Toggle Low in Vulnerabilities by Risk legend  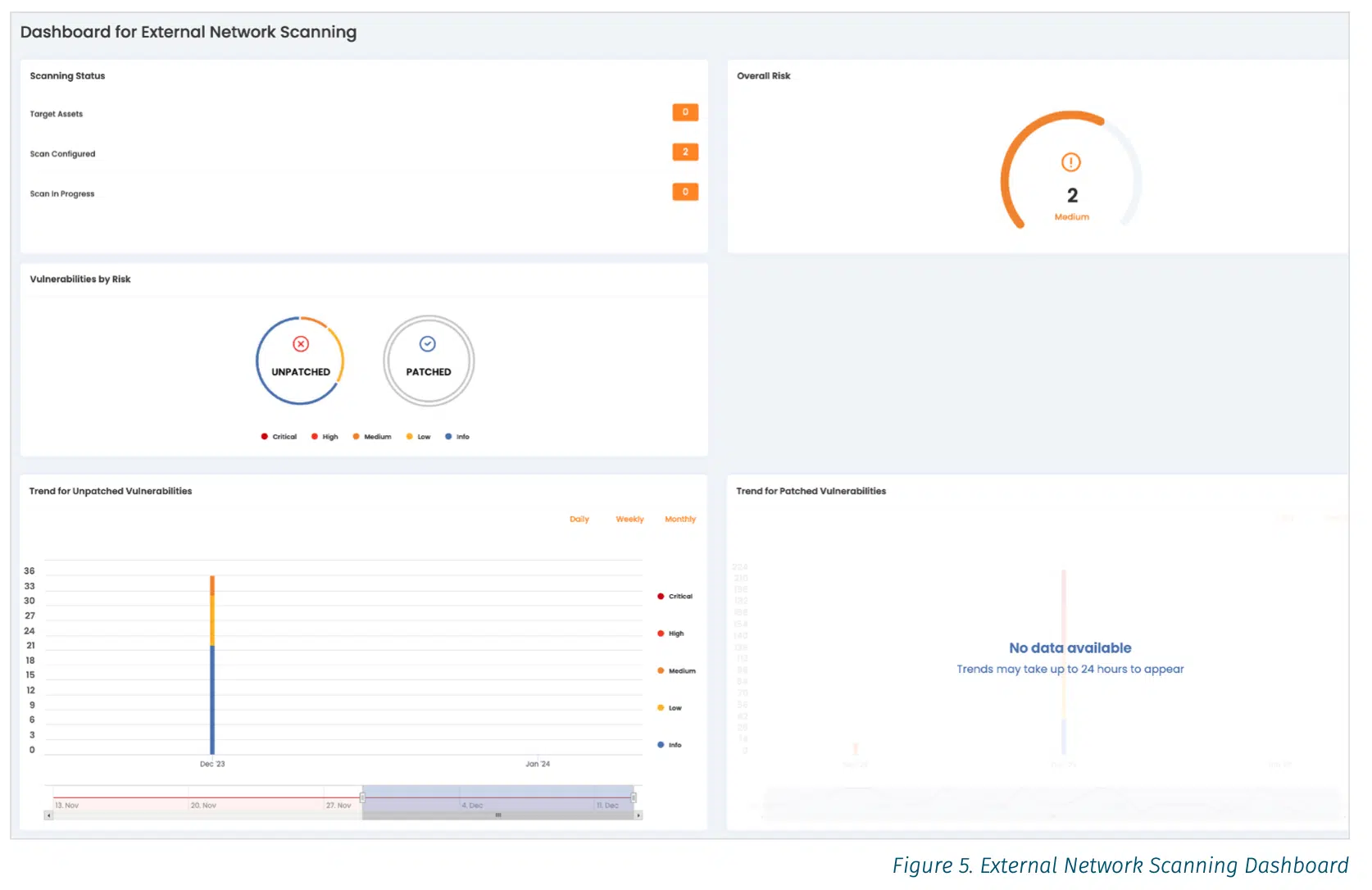pyautogui.click(x=418, y=437)
